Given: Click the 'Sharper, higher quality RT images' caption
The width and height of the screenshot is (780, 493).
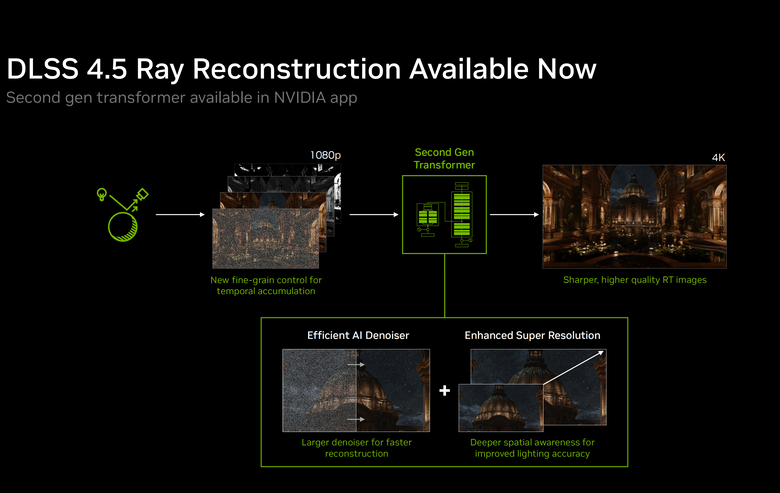Looking at the screenshot, I should click(x=635, y=280).
